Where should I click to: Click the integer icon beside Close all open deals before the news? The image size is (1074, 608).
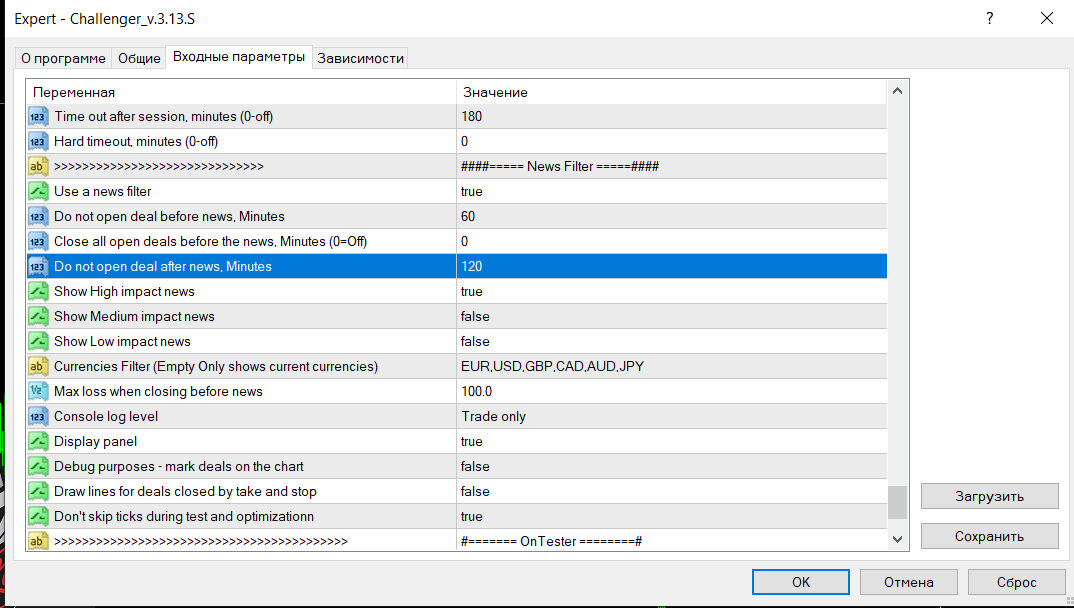(38, 241)
